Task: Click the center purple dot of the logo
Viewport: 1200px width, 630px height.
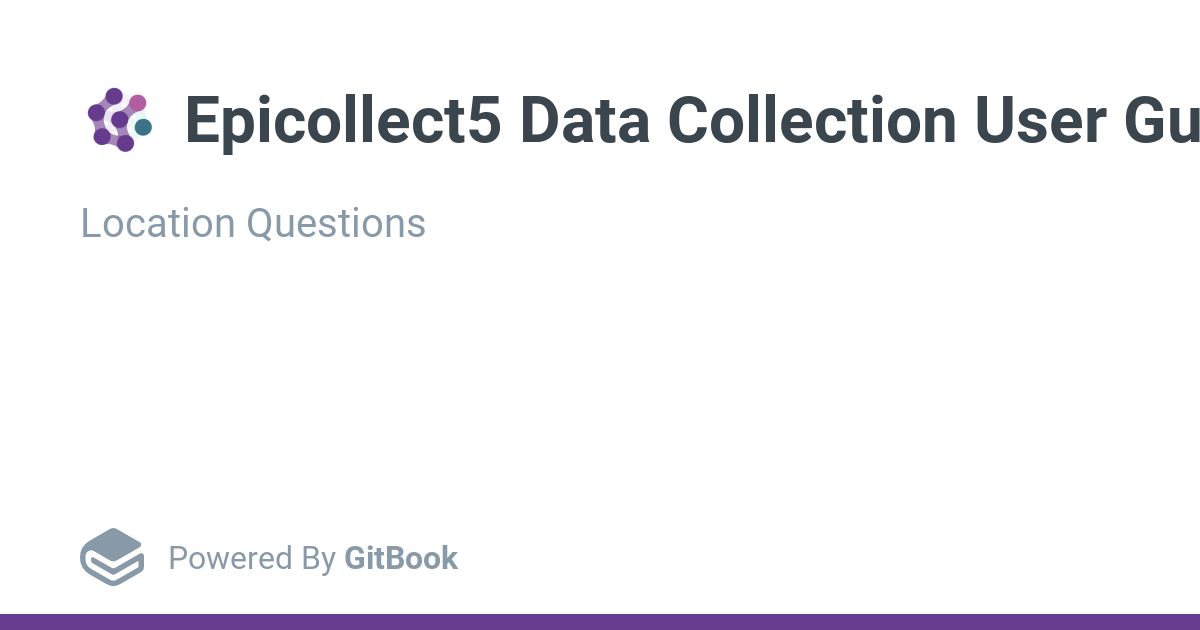Action: 120,120
